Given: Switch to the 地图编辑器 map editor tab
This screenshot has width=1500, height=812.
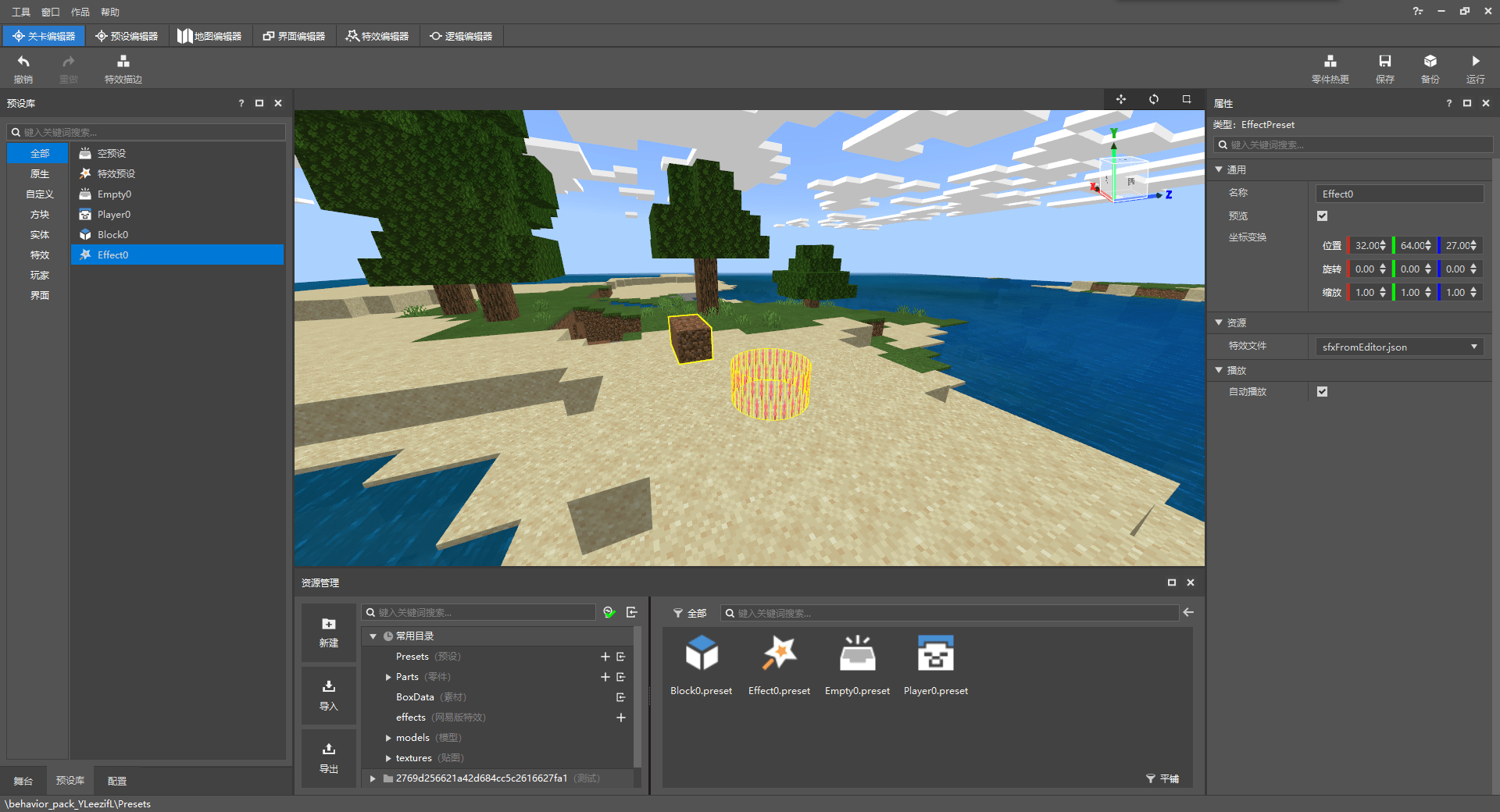Looking at the screenshot, I should point(209,37).
